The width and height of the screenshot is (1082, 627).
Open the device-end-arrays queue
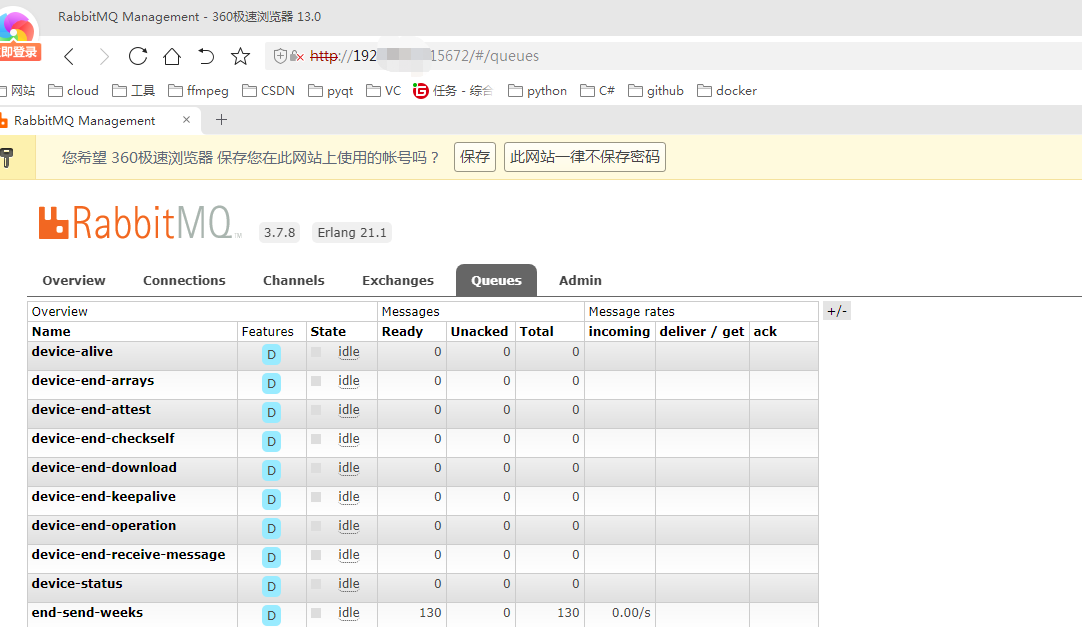click(93, 381)
